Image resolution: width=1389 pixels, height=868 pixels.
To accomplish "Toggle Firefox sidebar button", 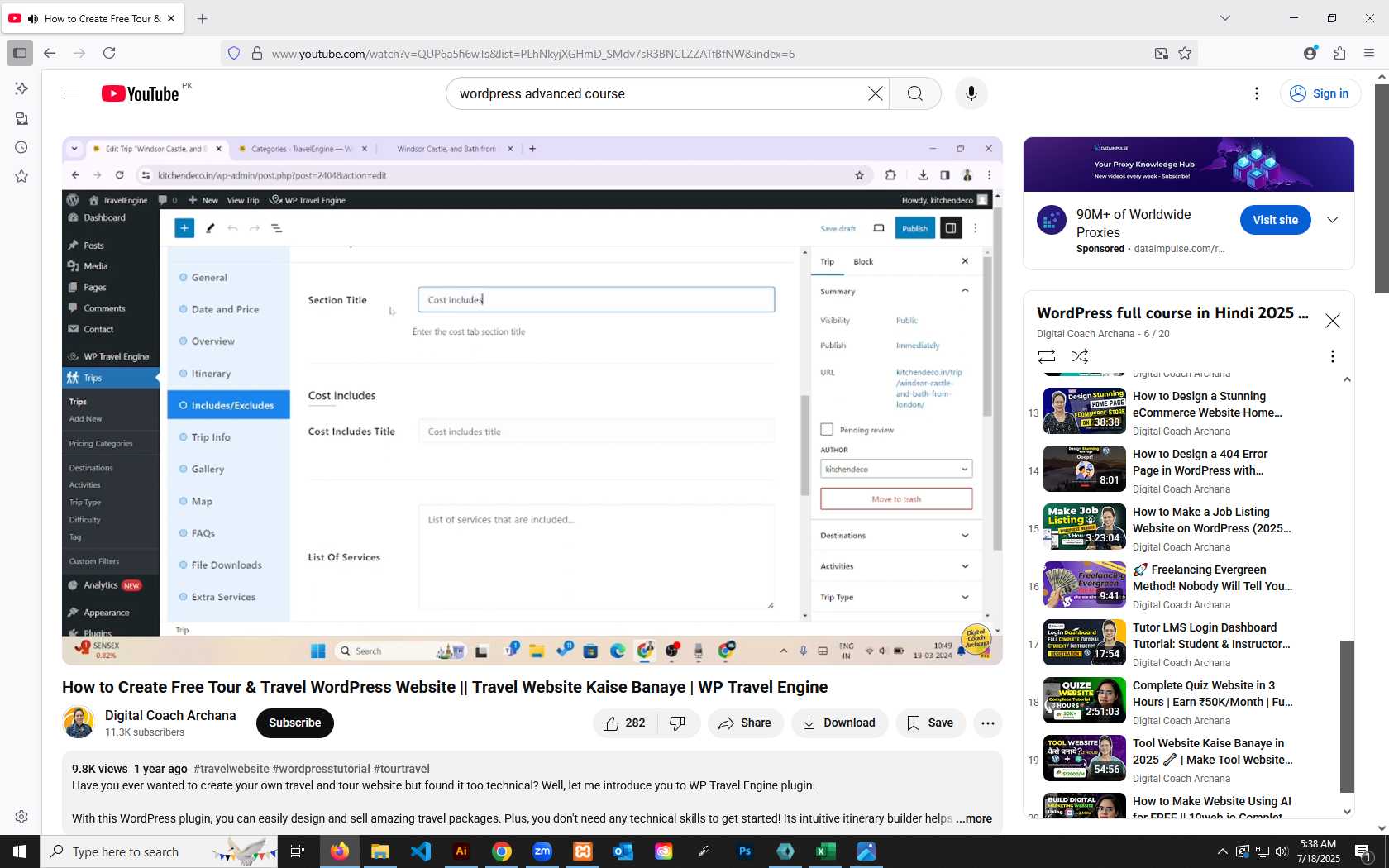I will point(20,53).
